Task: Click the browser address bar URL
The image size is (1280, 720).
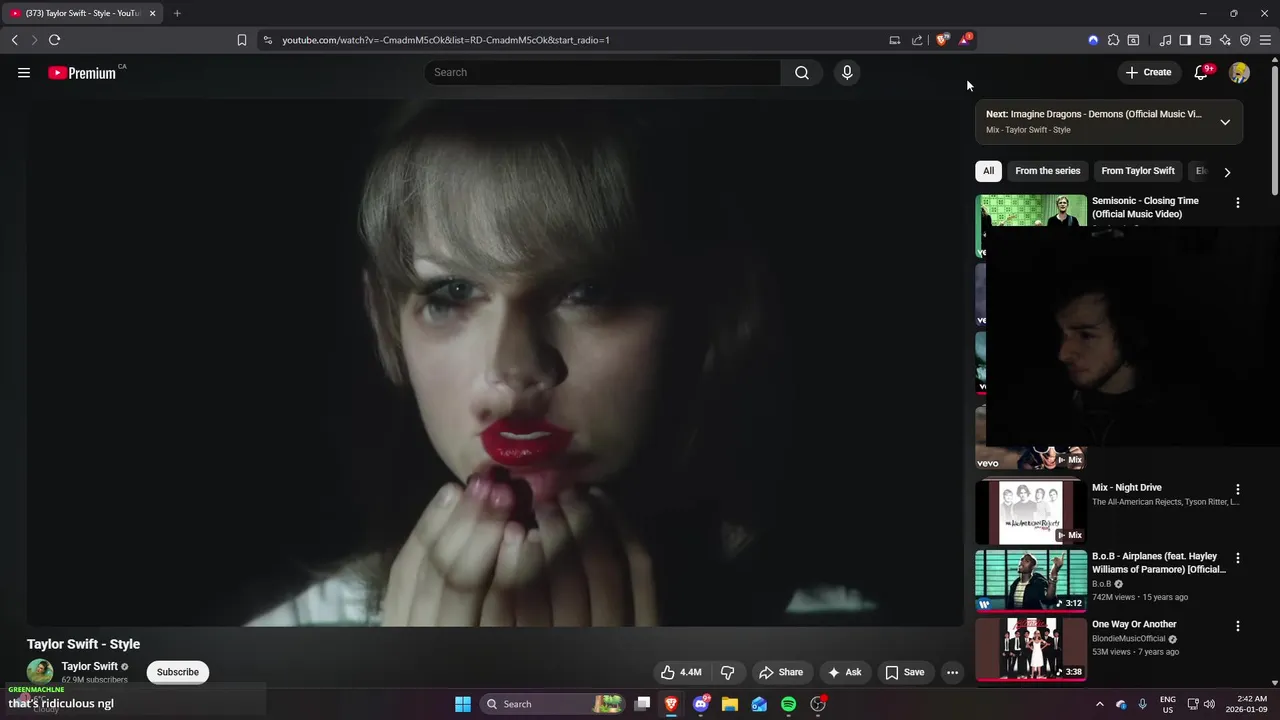Action: pyautogui.click(x=446, y=40)
